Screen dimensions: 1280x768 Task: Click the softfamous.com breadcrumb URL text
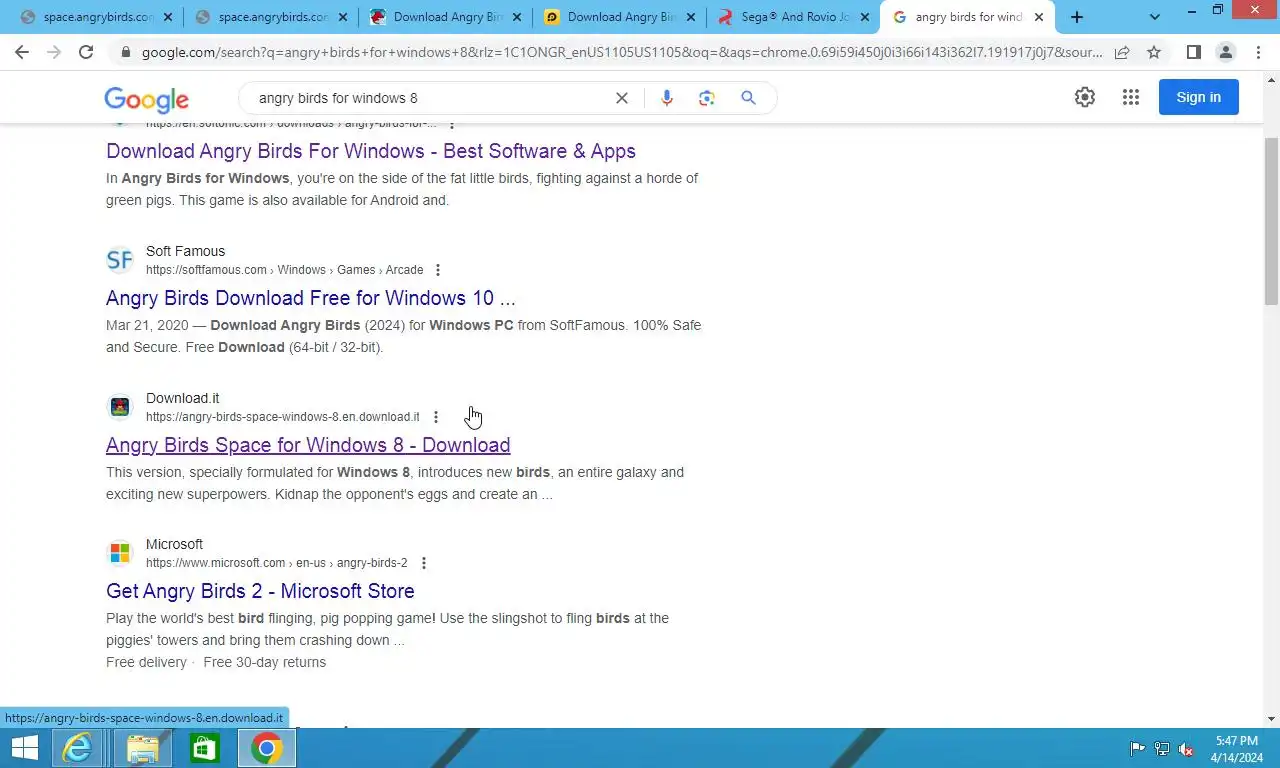pos(284,270)
